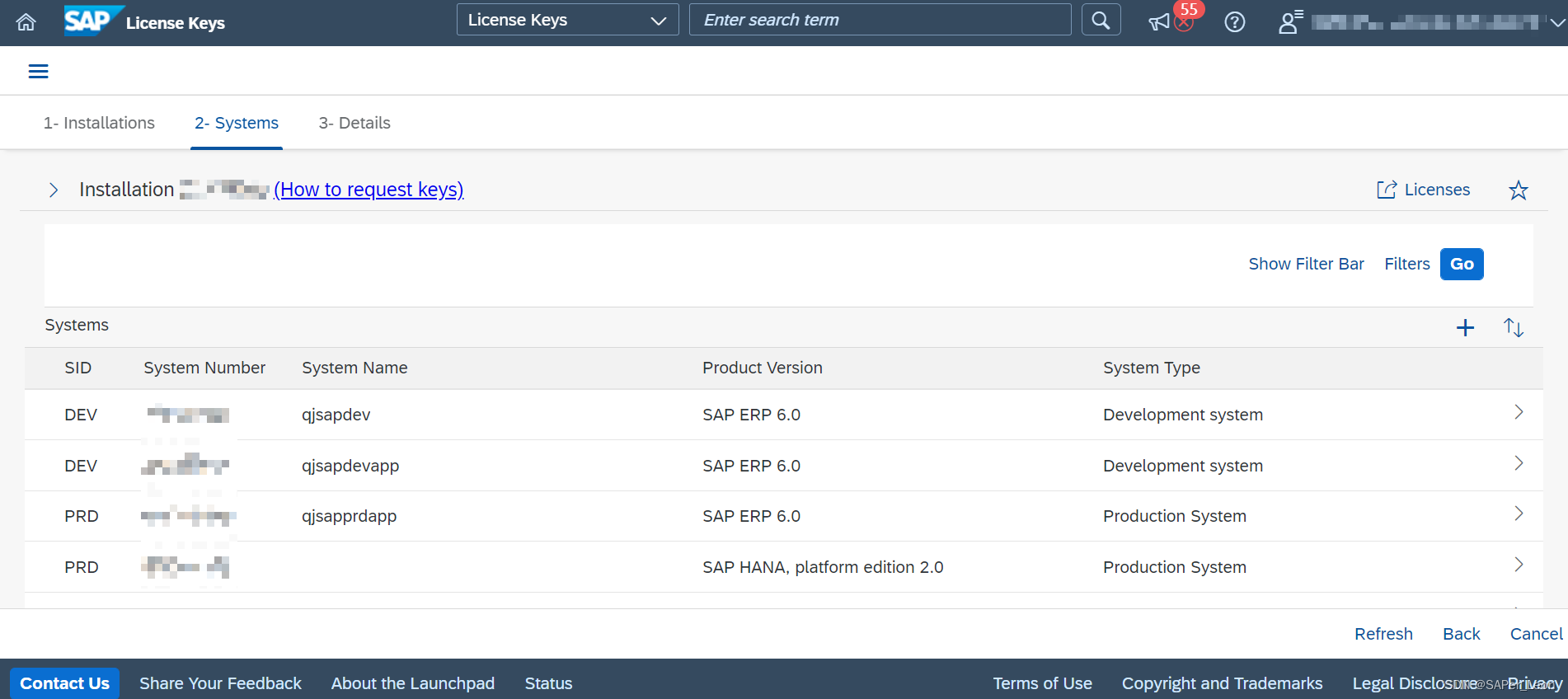
Task: Click the Contact Us button
Action: [64, 683]
